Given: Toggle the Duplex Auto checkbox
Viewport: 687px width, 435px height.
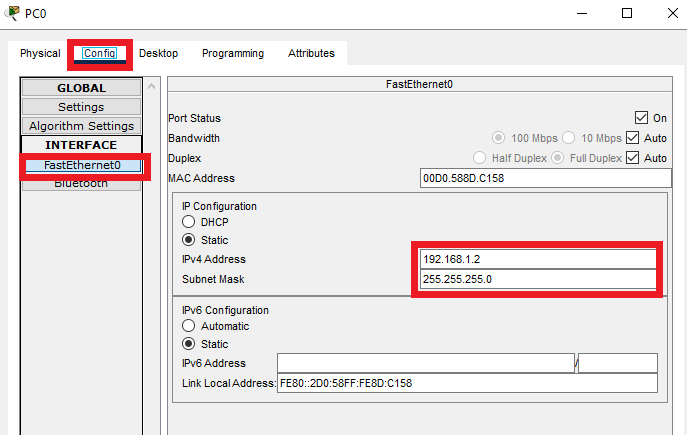Looking at the screenshot, I should coord(632,158).
